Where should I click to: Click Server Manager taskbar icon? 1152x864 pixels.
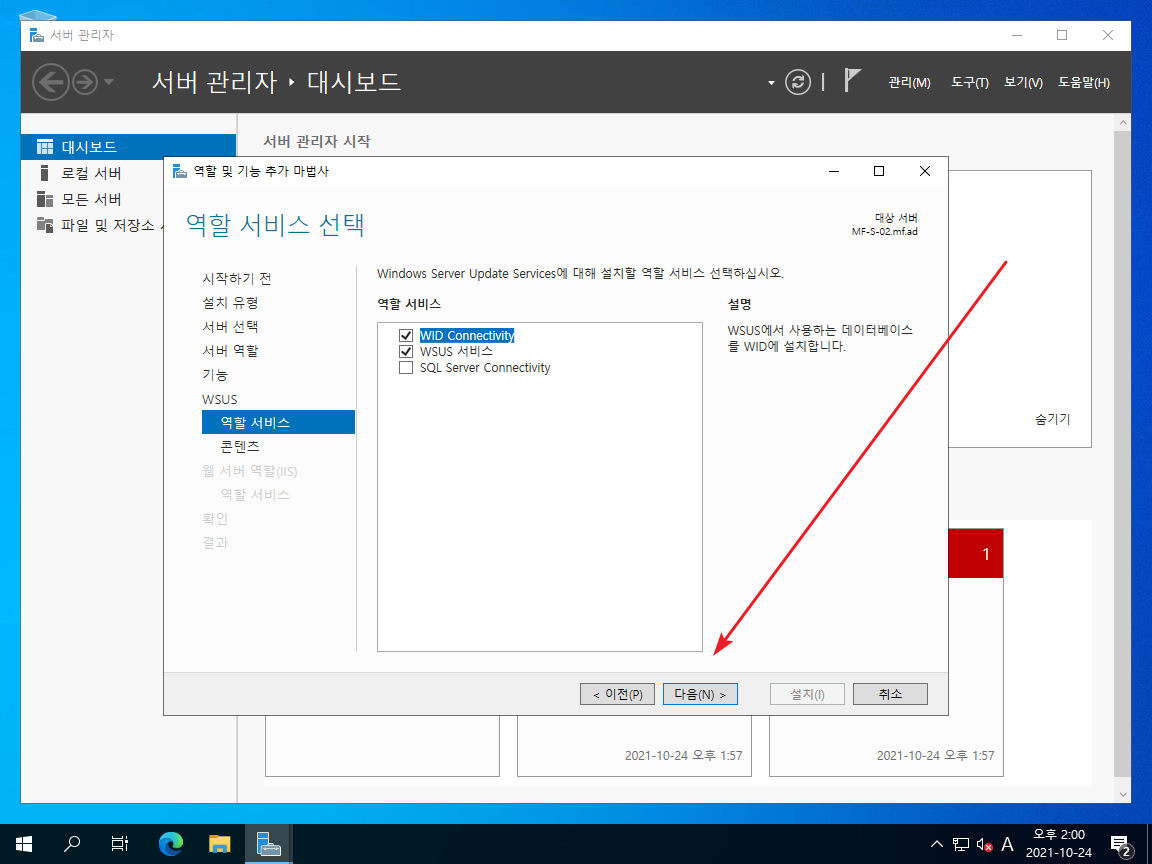269,843
